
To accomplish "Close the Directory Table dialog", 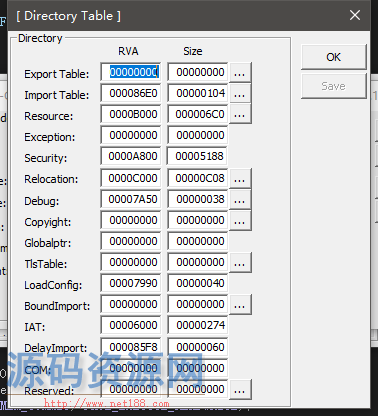I will [x=355, y=15].
